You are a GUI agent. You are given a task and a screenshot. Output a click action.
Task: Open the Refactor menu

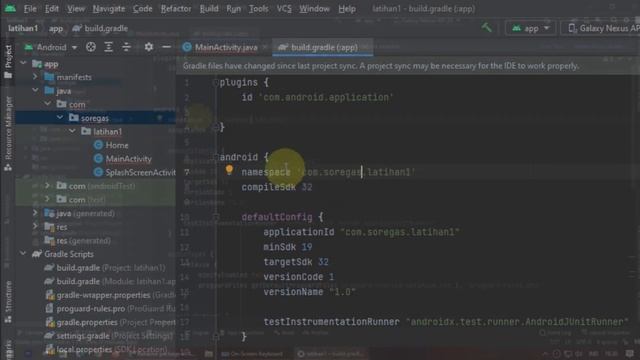pos(176,9)
